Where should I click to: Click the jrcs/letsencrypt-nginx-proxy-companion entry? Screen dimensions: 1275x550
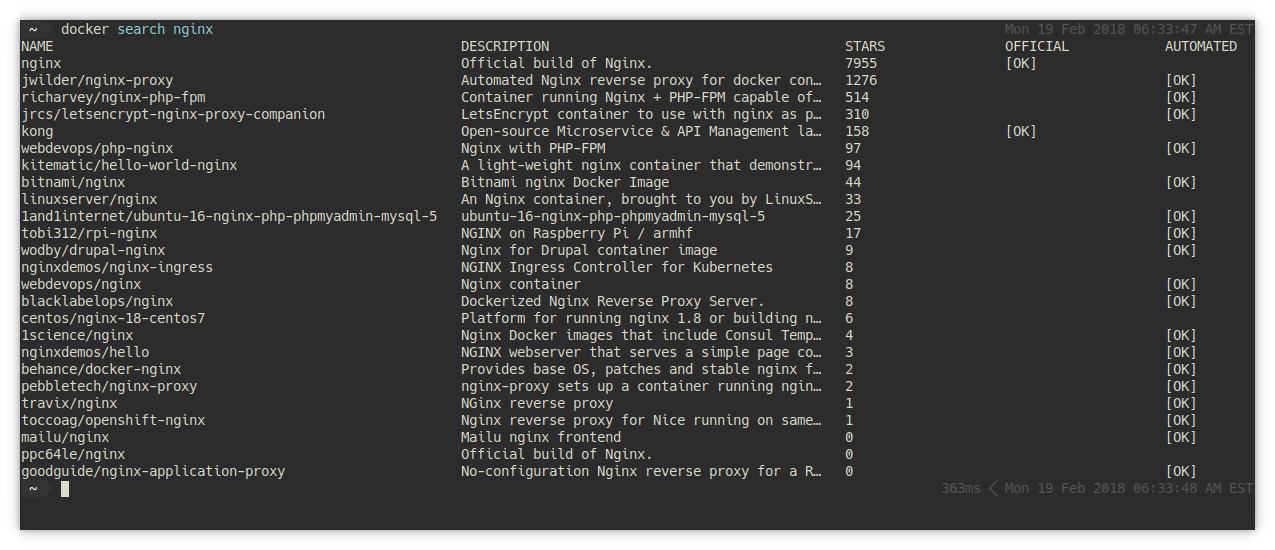173,114
